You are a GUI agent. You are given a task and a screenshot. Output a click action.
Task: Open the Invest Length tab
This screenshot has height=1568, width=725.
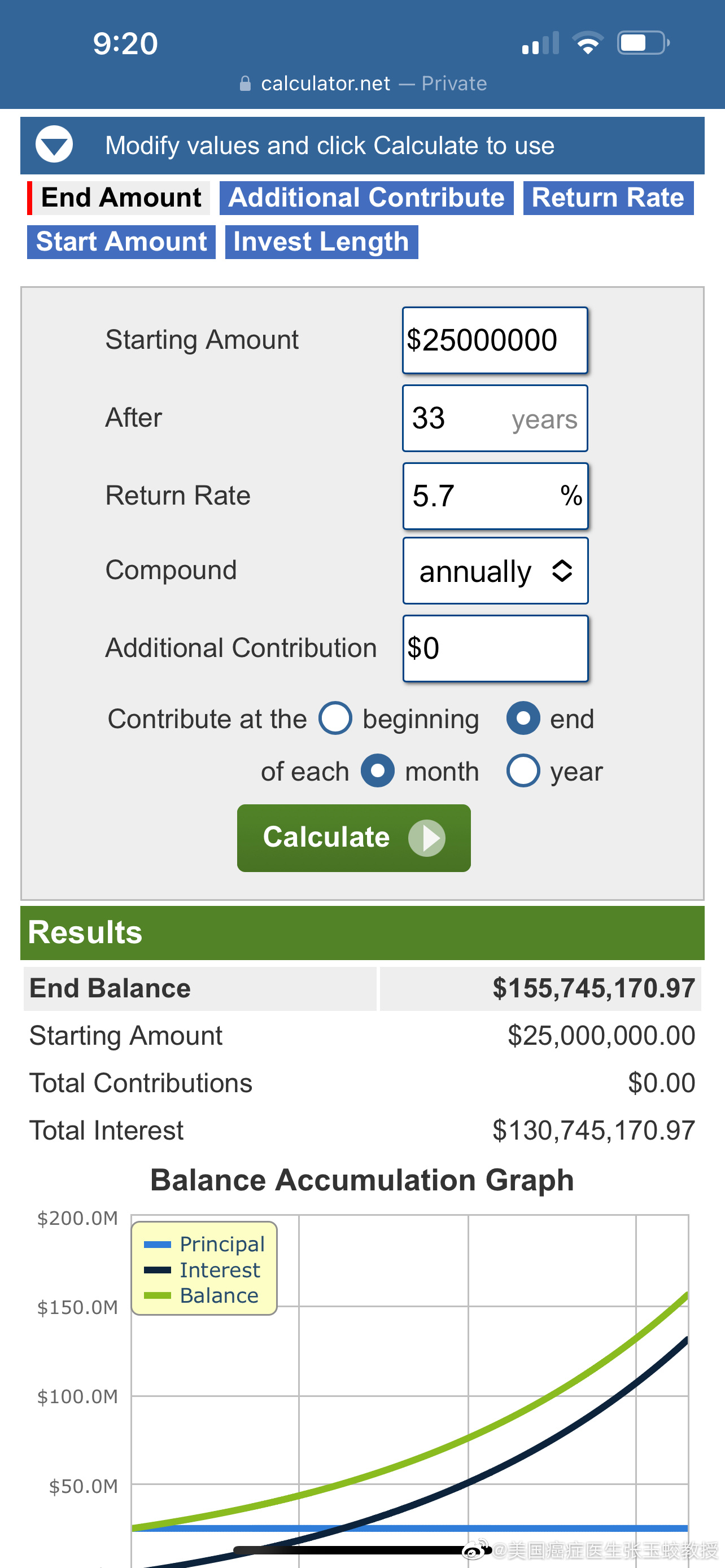pyautogui.click(x=321, y=242)
